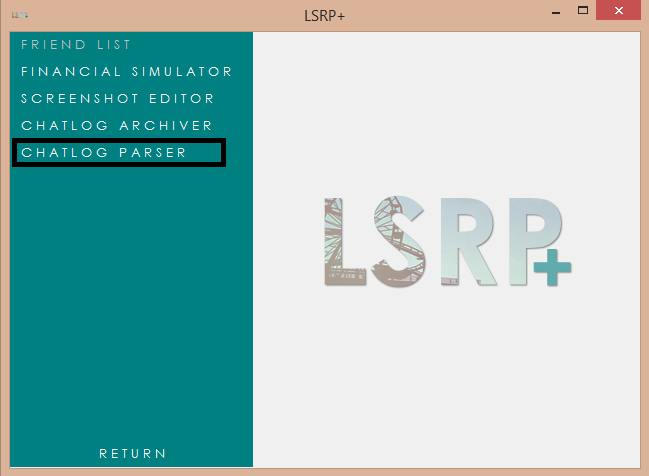649x476 pixels.
Task: Minimize the LSRP+ window
Action: [556, 13]
